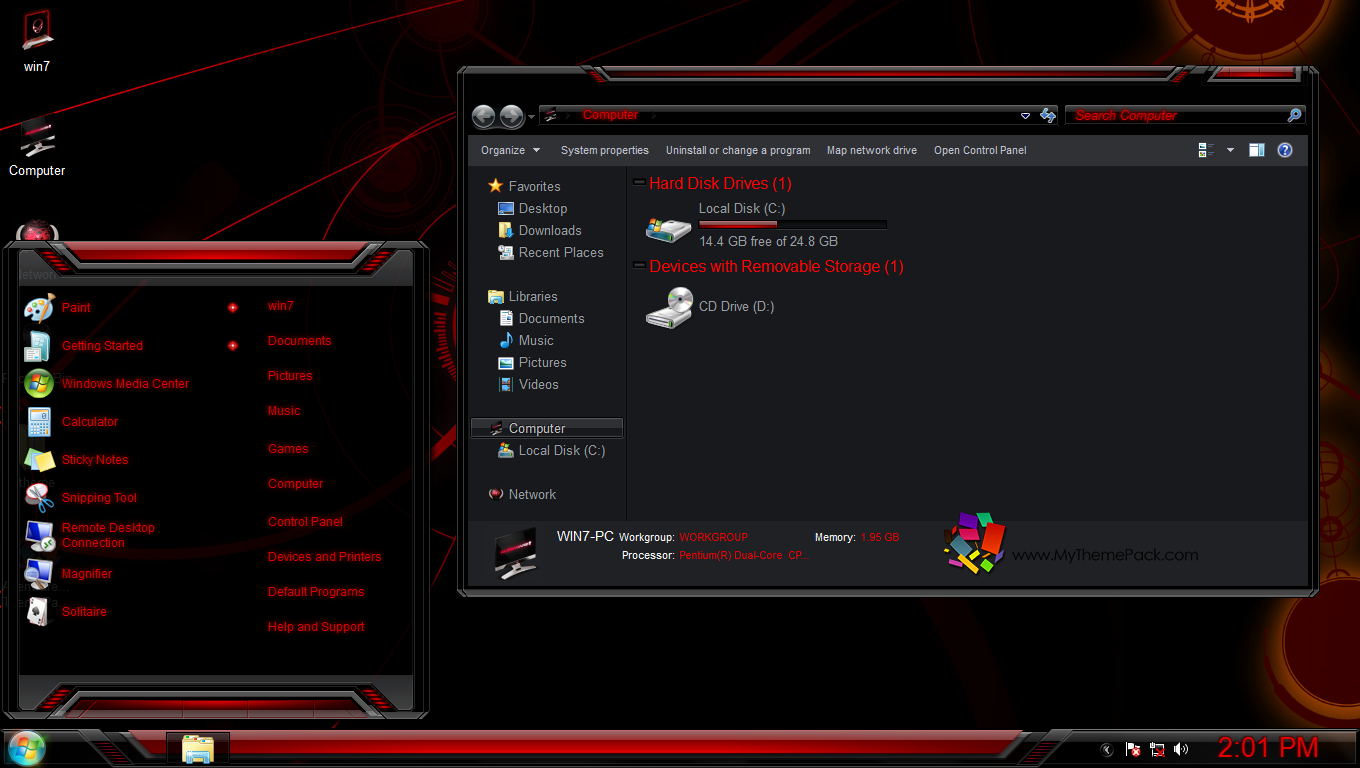
Task: Open Recent Places
Action: point(550,252)
